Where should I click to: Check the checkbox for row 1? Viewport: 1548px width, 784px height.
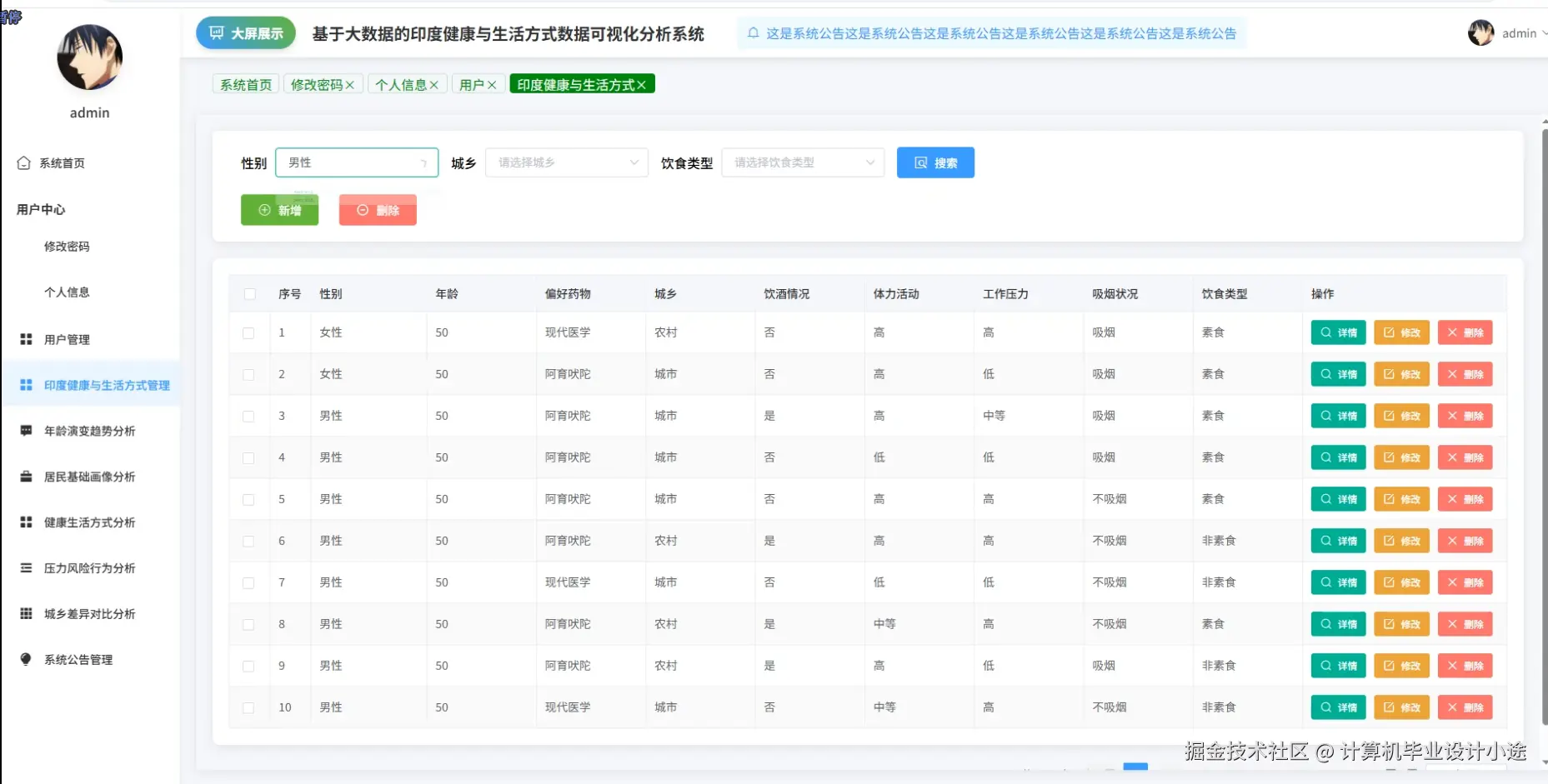[249, 332]
